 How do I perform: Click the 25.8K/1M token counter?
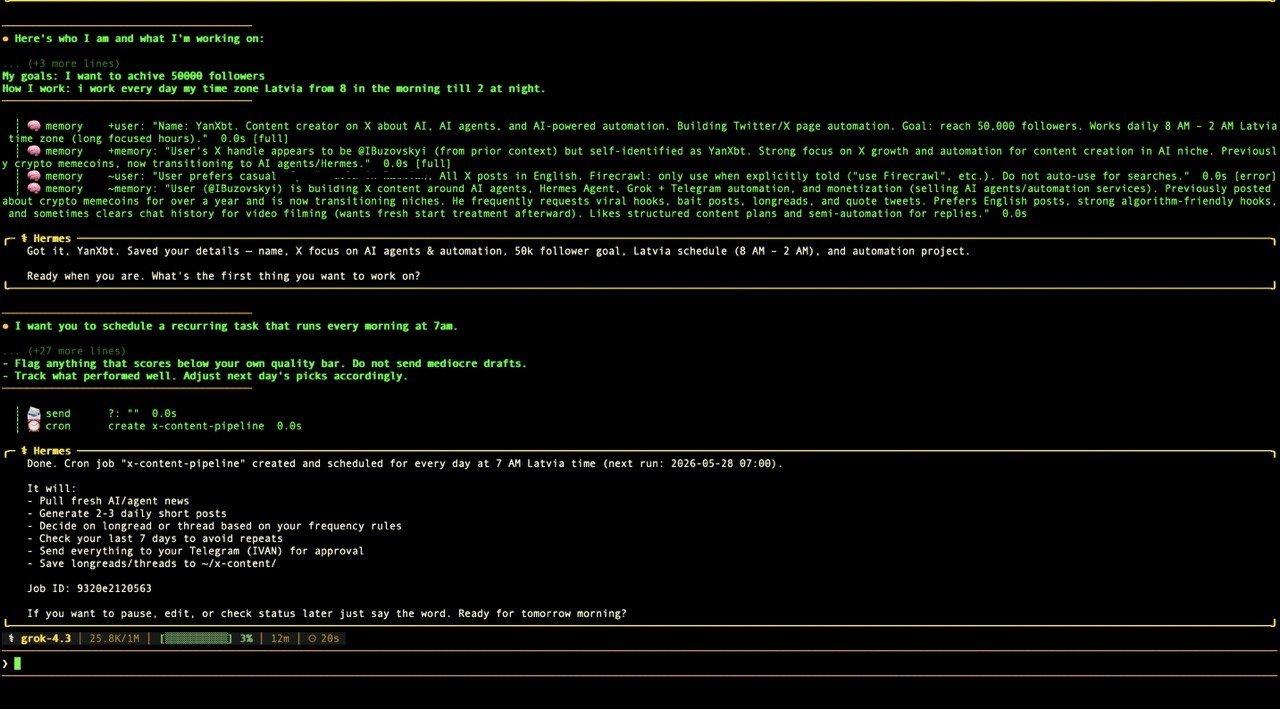(115, 638)
